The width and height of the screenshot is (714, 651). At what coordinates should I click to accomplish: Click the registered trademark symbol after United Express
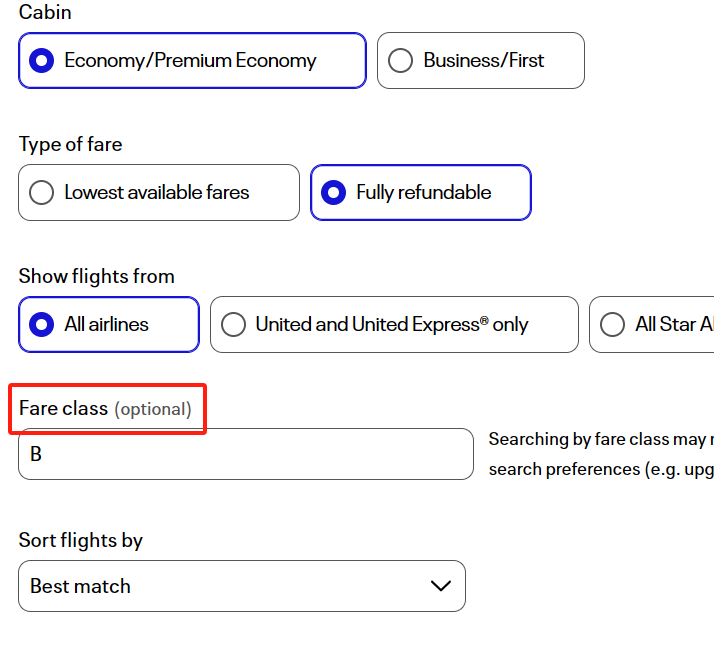[482, 319]
